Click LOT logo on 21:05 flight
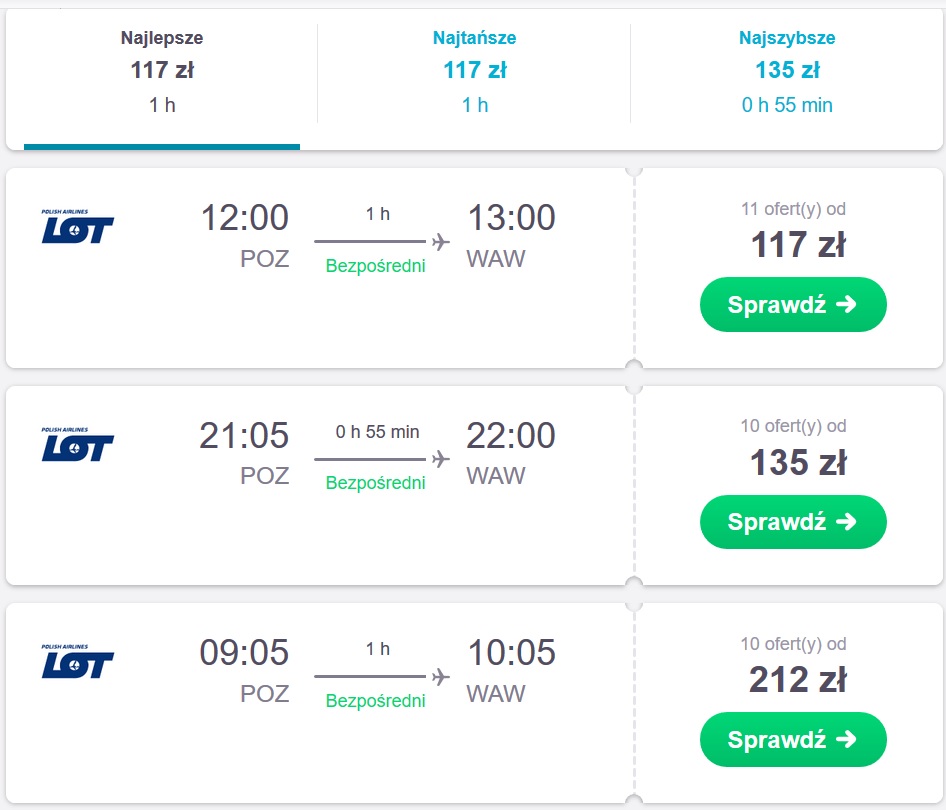Screen dimensions: 946x810 (x=78, y=446)
